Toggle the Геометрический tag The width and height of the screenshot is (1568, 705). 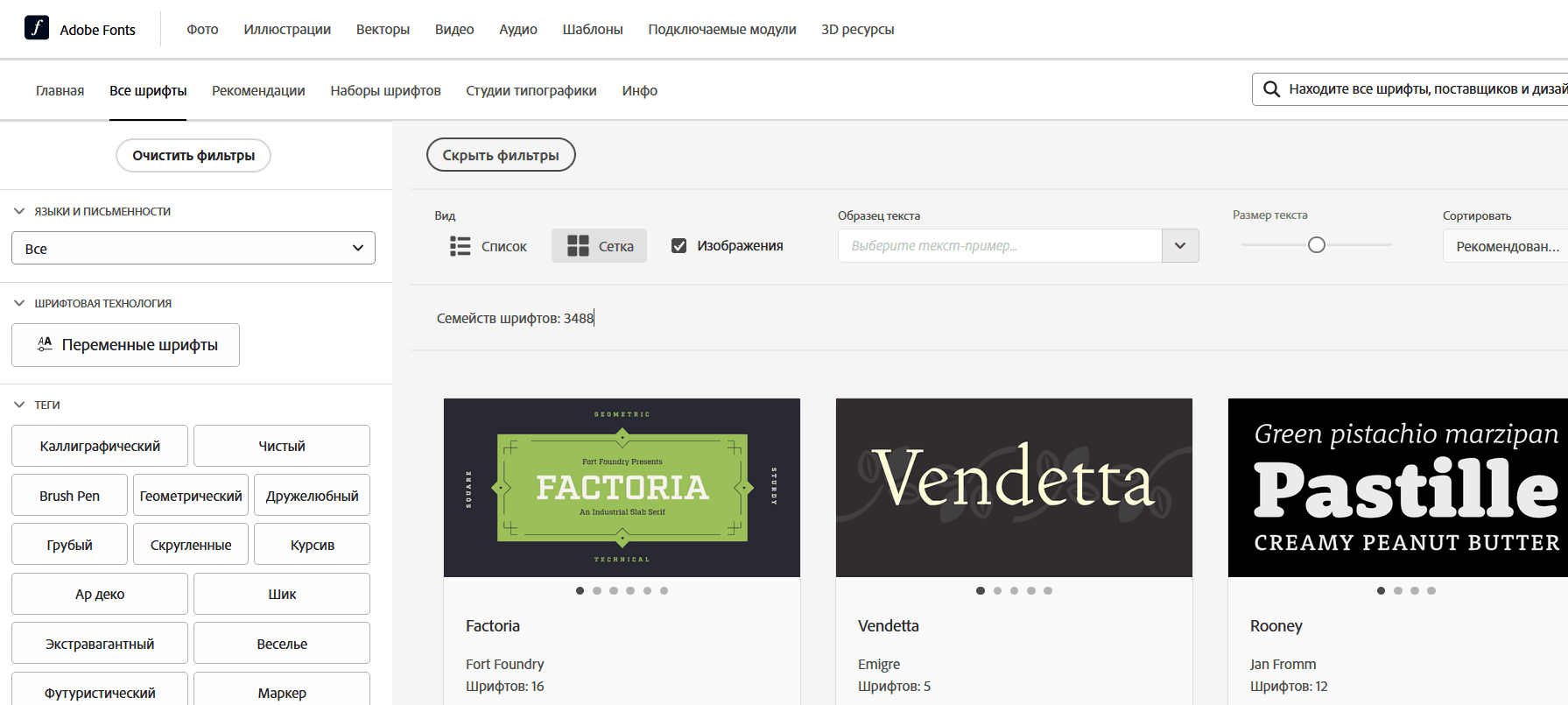[x=191, y=496]
